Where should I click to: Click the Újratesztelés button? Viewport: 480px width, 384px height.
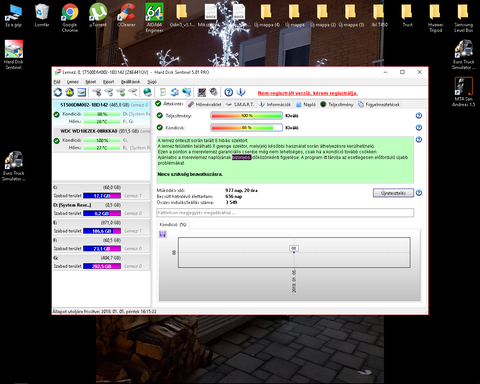click(393, 193)
